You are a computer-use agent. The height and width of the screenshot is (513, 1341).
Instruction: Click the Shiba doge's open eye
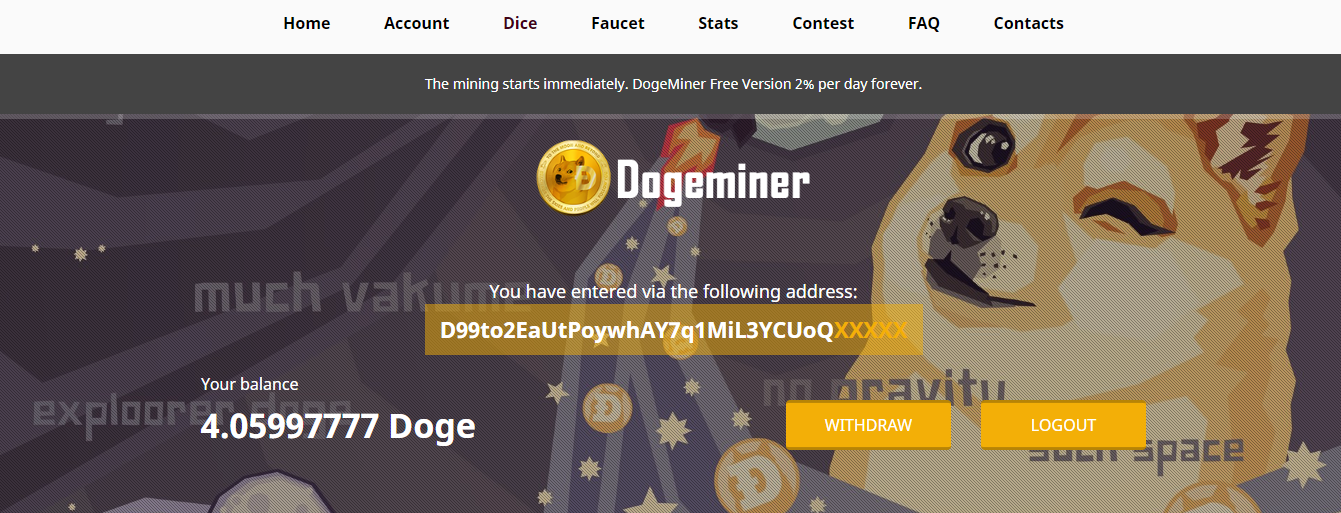tap(983, 147)
